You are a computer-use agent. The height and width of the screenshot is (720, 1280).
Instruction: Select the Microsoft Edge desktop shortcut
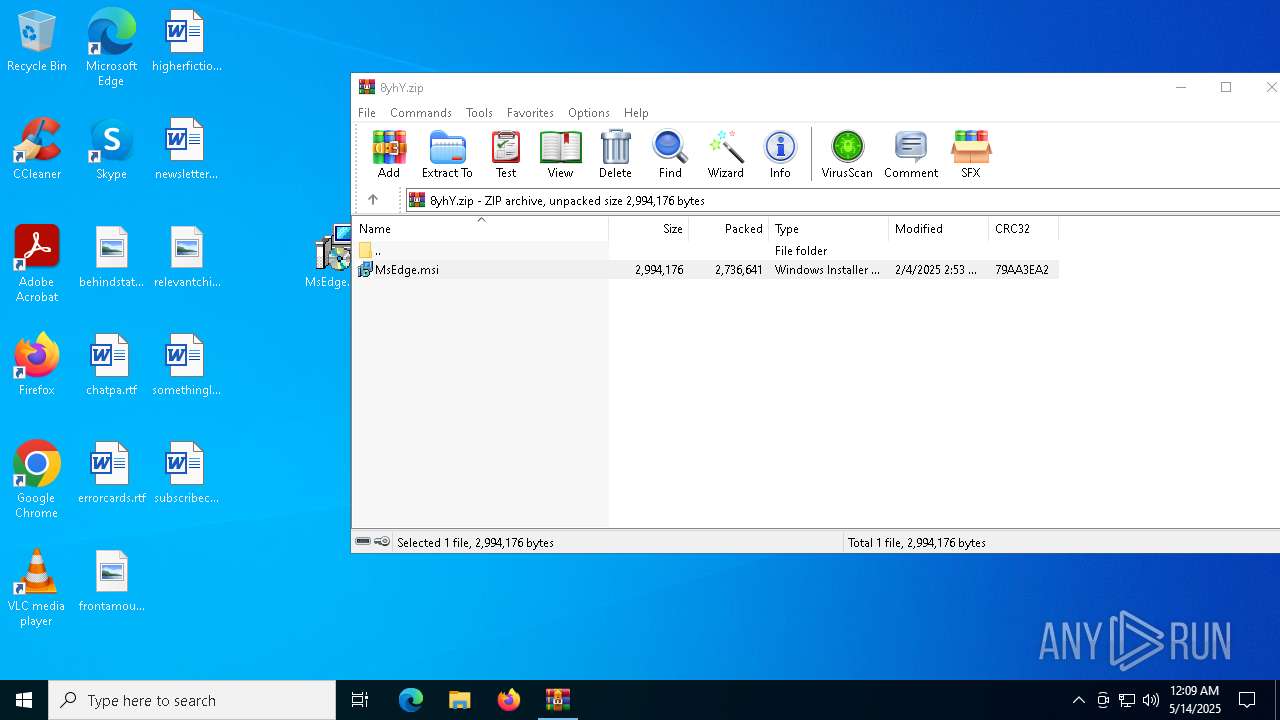[x=111, y=48]
